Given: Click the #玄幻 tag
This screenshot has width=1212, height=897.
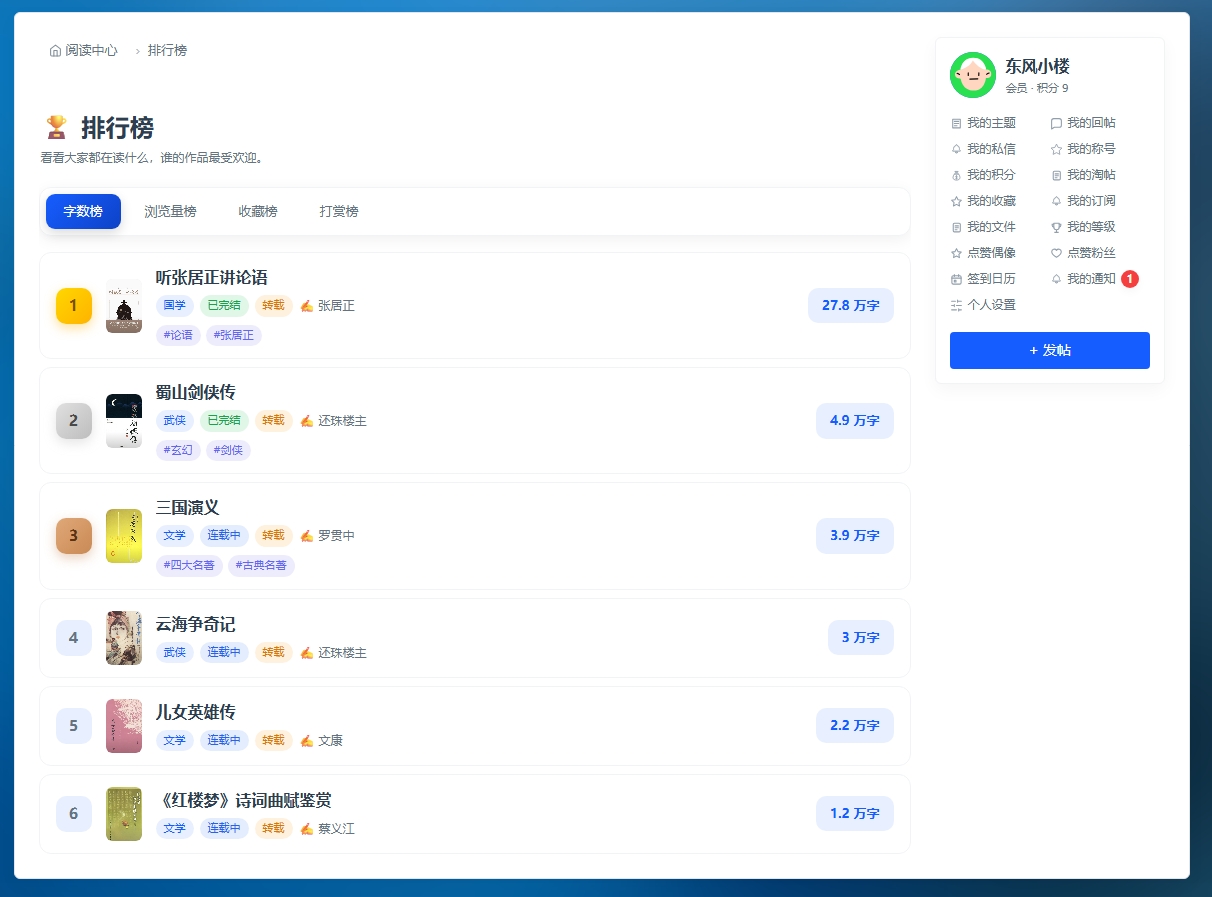Looking at the screenshot, I should (178, 450).
